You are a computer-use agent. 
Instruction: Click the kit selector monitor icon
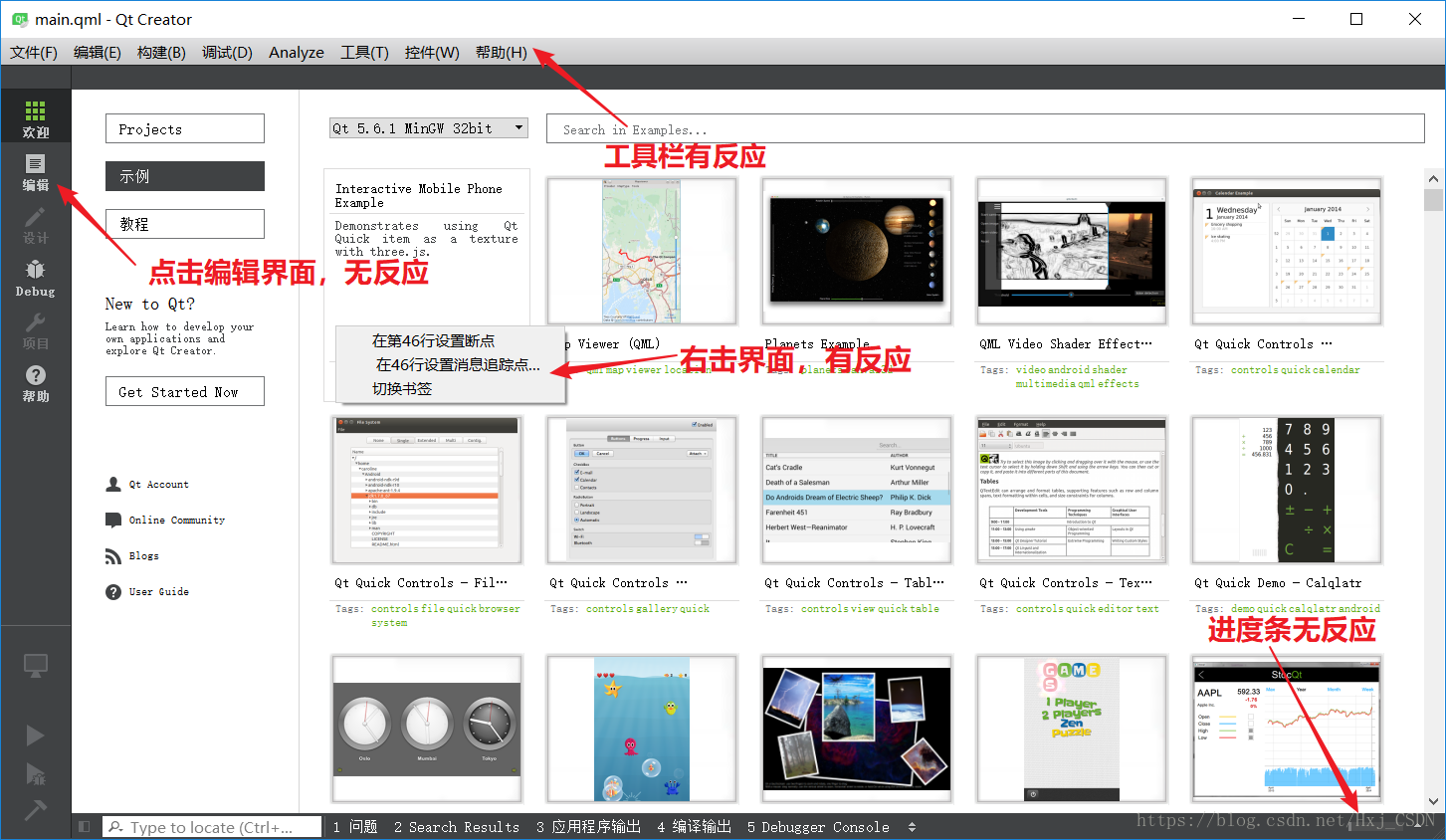[x=36, y=666]
